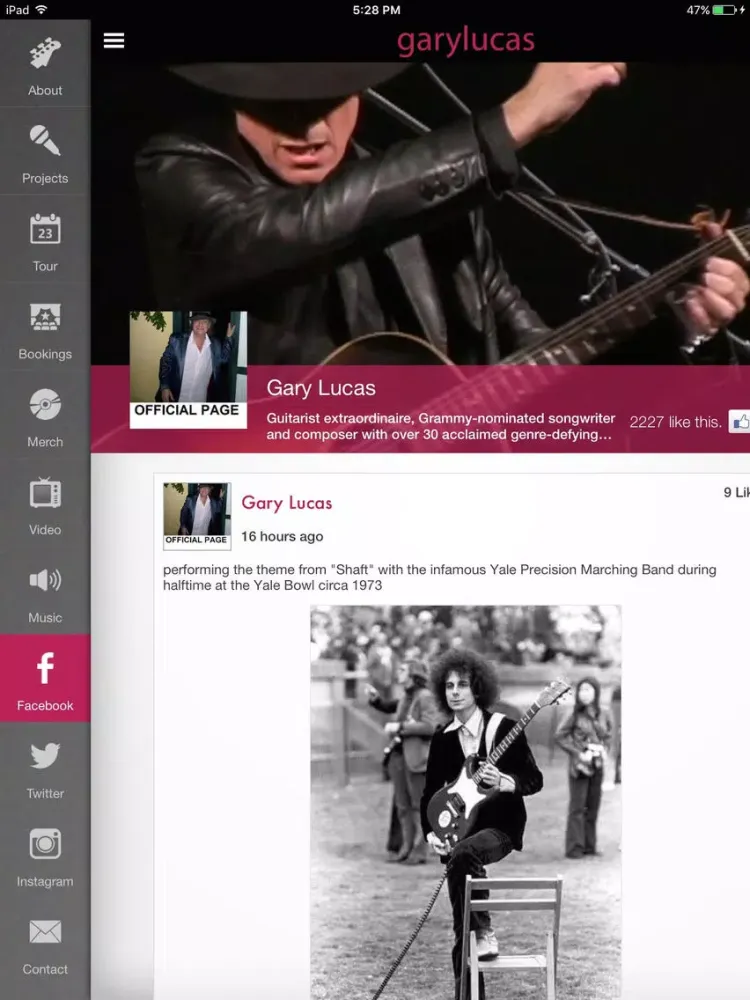The width and height of the screenshot is (750, 1000).
Task: Tap the Wi-Fi status icon
Action: pyautogui.click(x=41, y=10)
